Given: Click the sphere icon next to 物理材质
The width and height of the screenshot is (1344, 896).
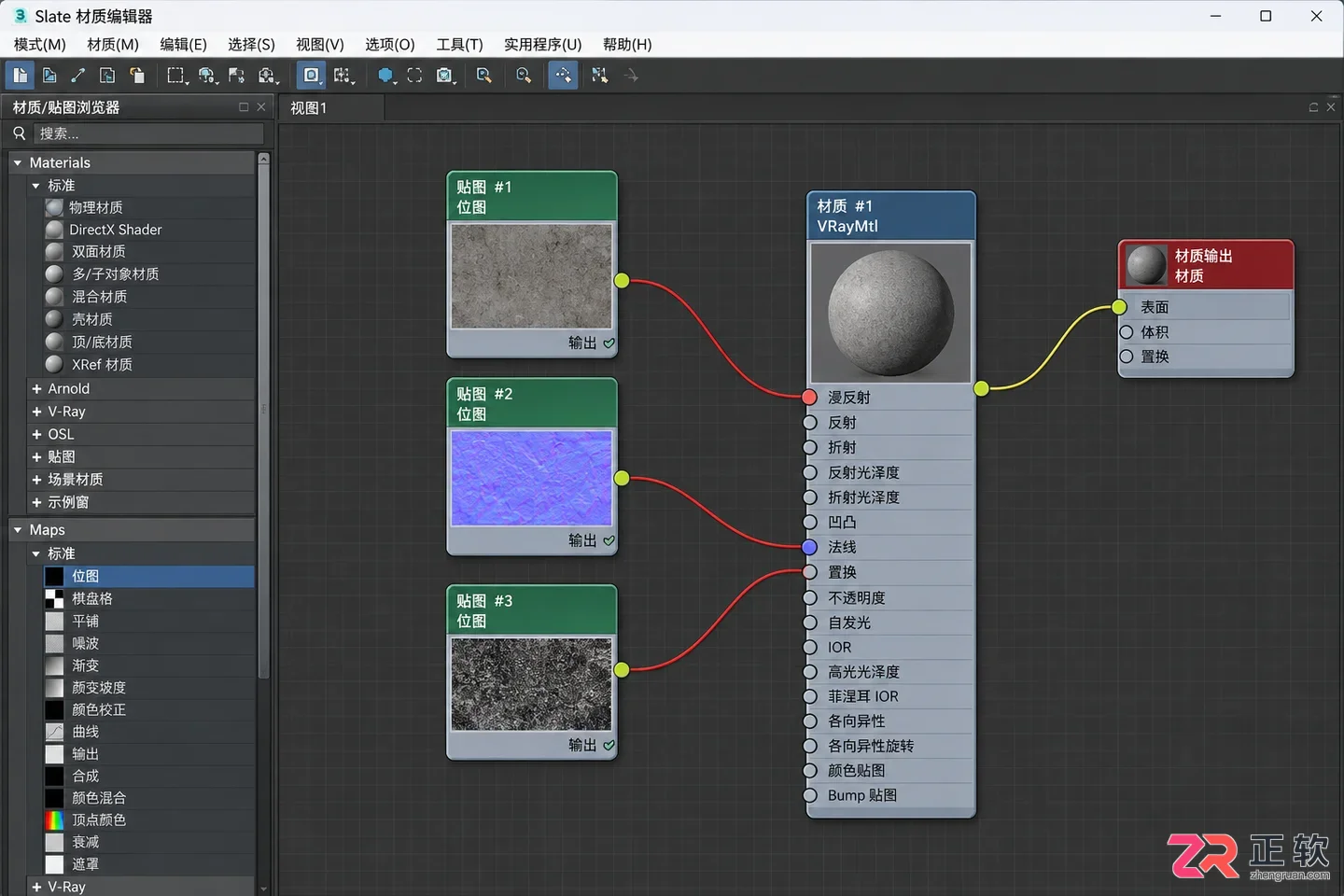Looking at the screenshot, I should (55, 207).
